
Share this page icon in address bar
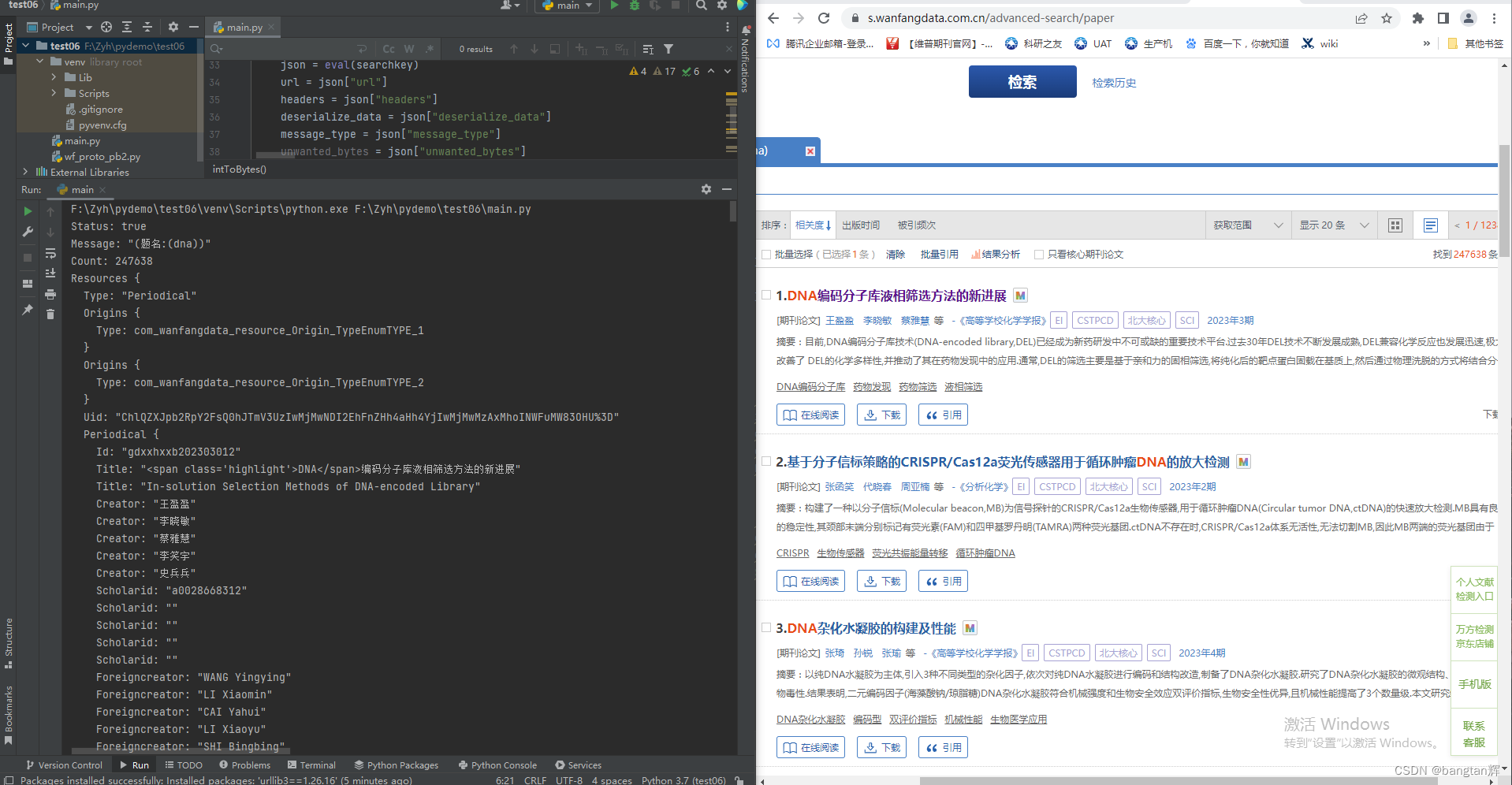click(1361, 18)
